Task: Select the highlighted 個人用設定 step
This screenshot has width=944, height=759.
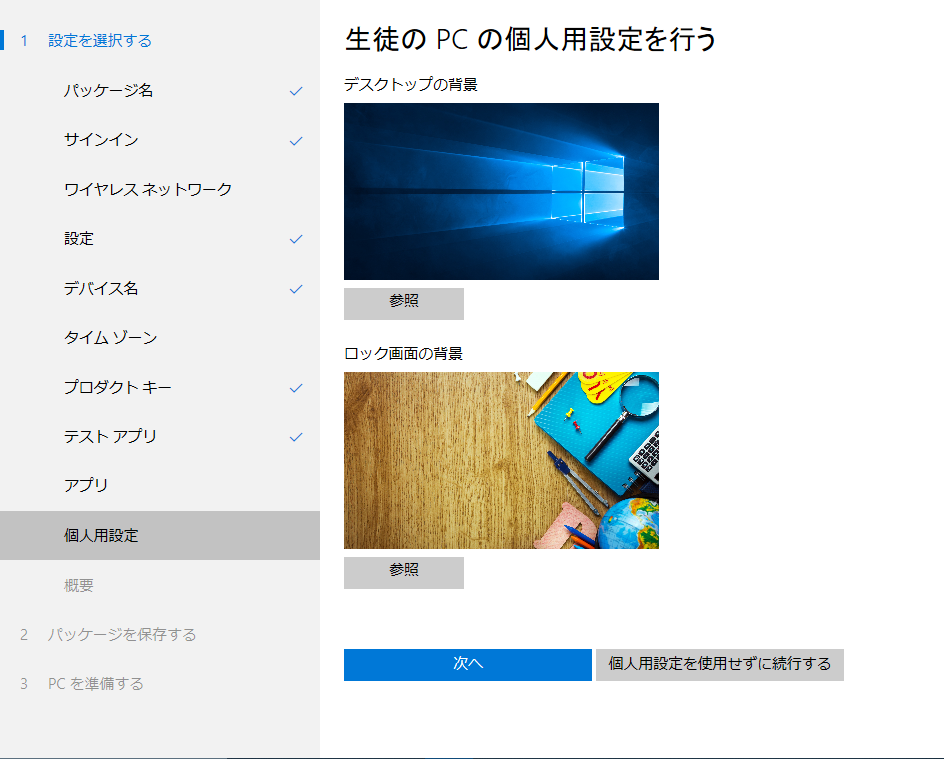Action: (105, 535)
